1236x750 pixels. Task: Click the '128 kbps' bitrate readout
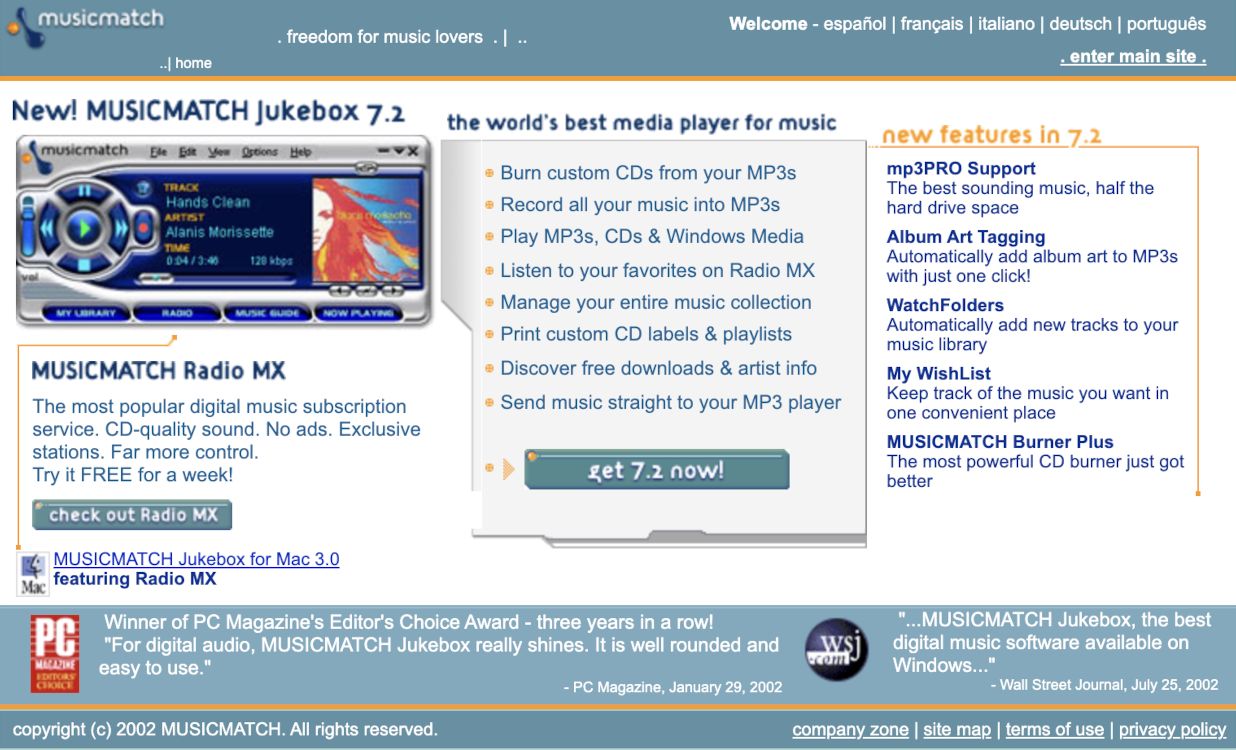271,260
